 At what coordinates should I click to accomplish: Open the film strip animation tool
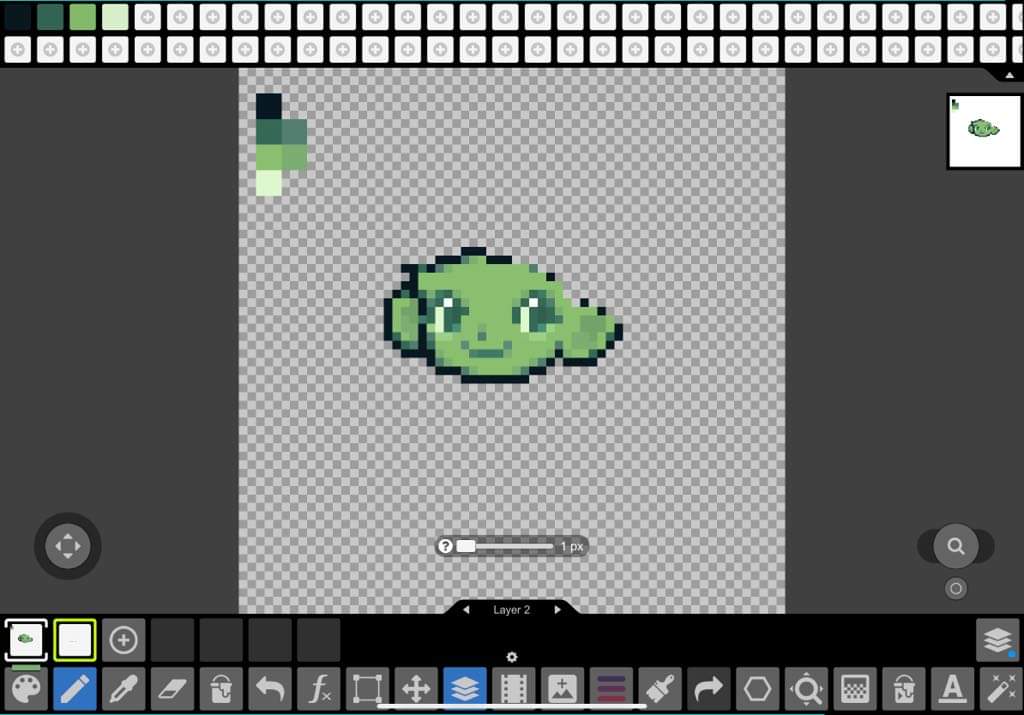point(513,688)
